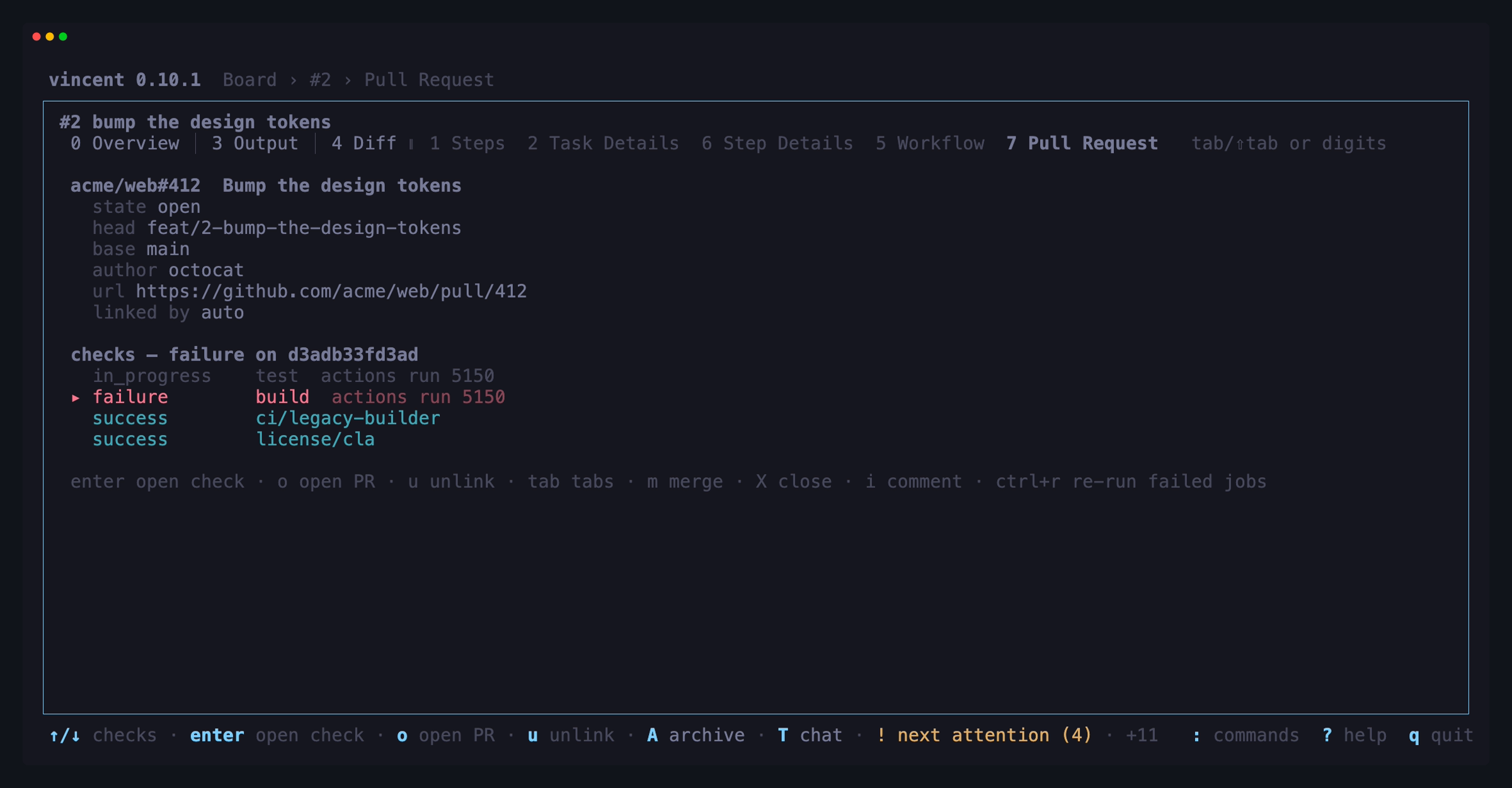Click ctrl+r re-run failed jobs hint
Viewport: 1512px width, 788px height.
1131,482
